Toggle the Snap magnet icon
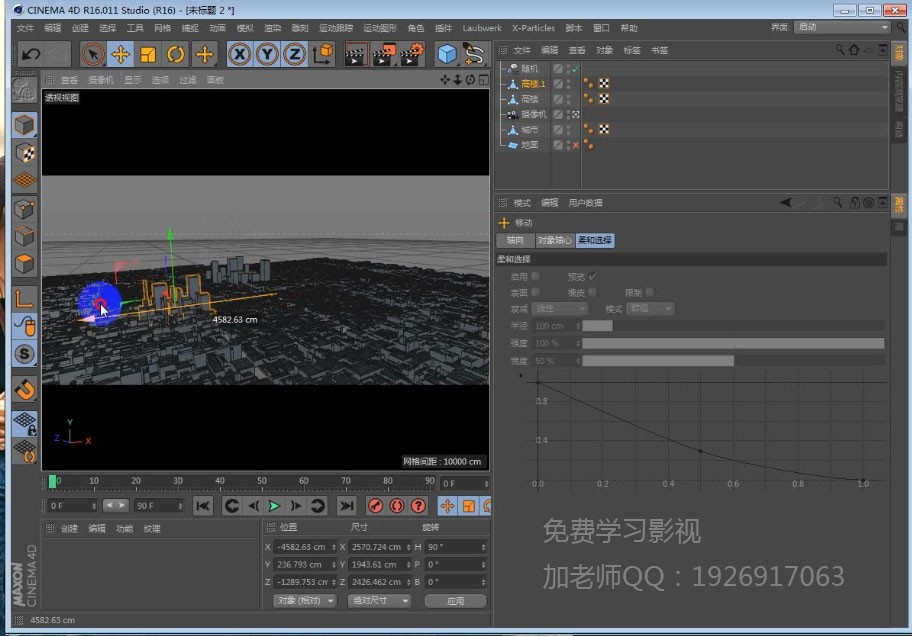The image size is (912, 636). [x=24, y=389]
